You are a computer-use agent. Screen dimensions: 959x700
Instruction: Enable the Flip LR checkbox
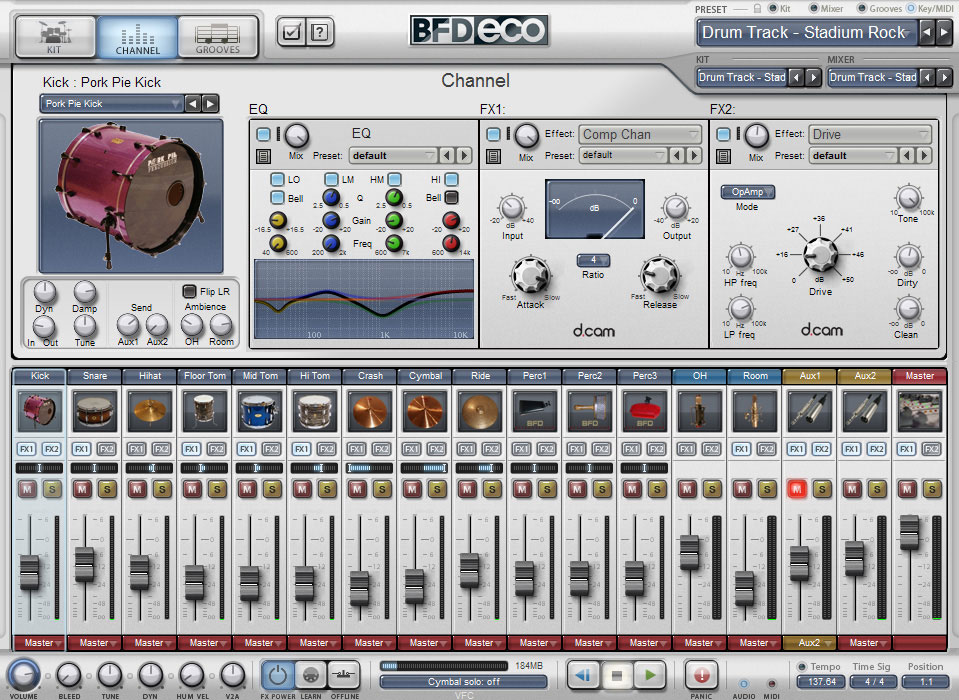(189, 291)
